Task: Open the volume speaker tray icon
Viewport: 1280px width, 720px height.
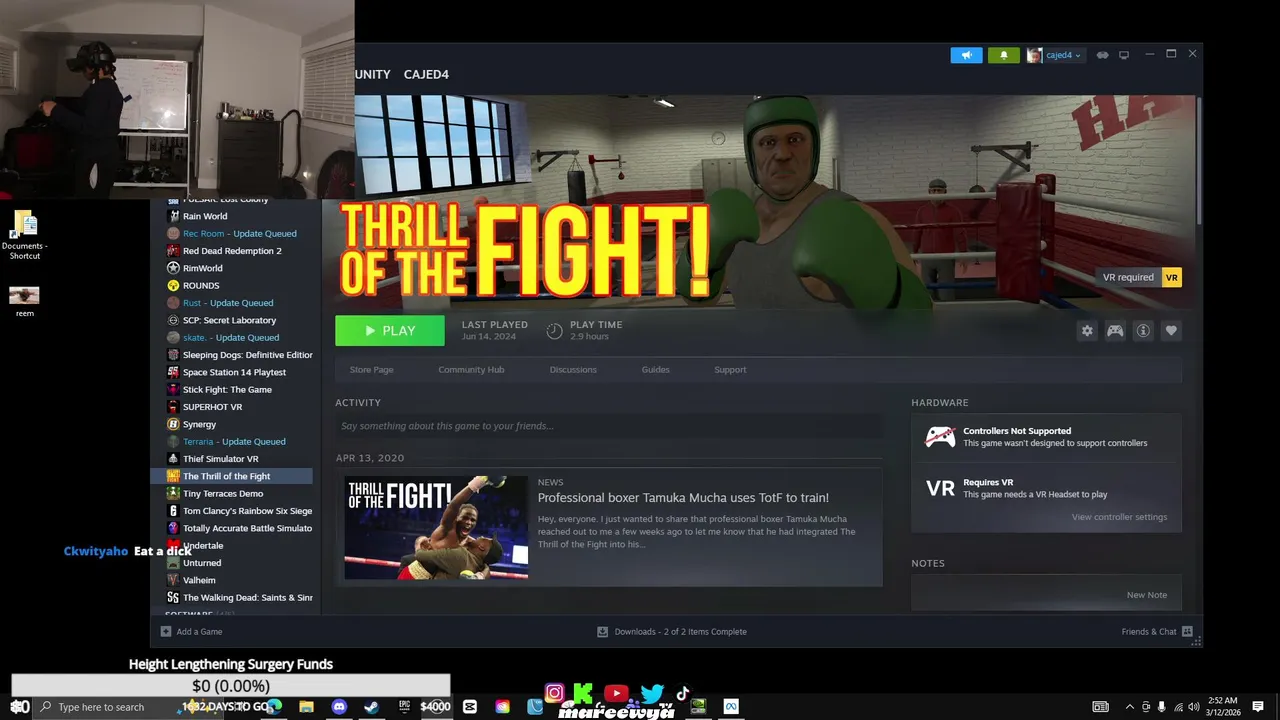Action: [x=1194, y=707]
